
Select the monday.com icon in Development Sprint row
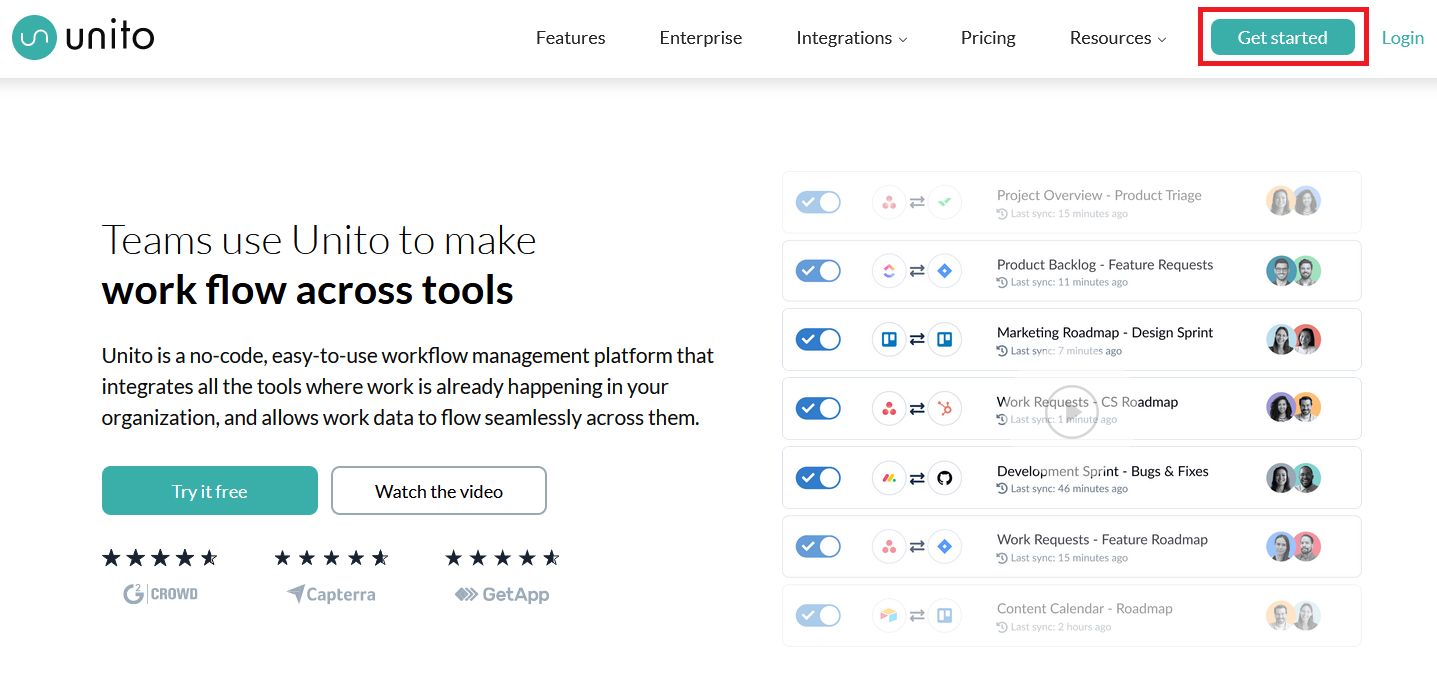pyautogui.click(x=889, y=478)
